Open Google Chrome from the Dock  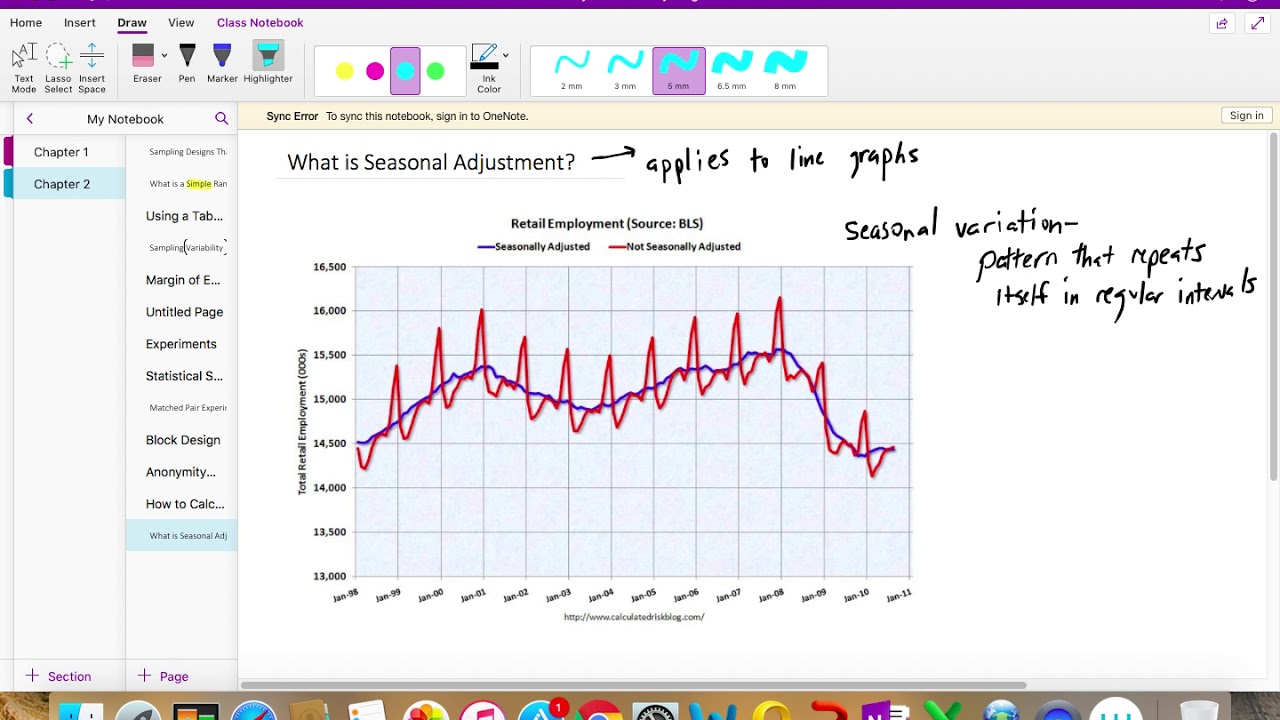[598, 711]
